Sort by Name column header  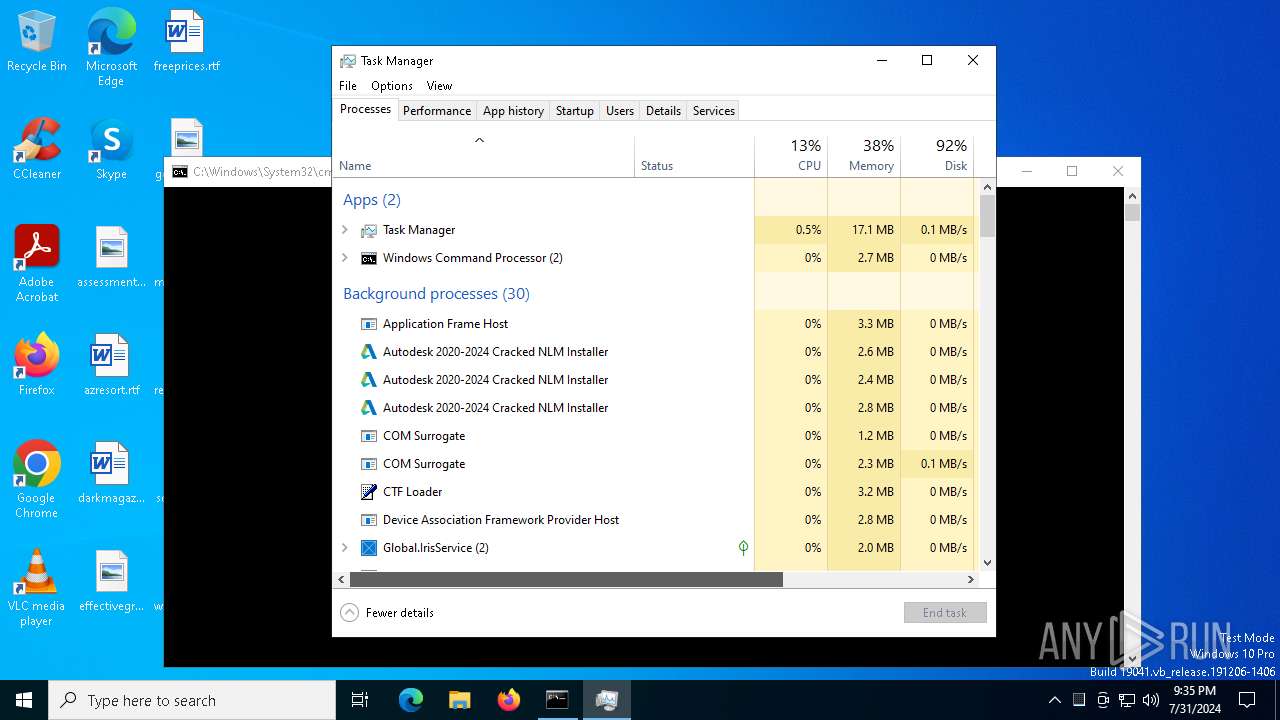[x=484, y=155]
